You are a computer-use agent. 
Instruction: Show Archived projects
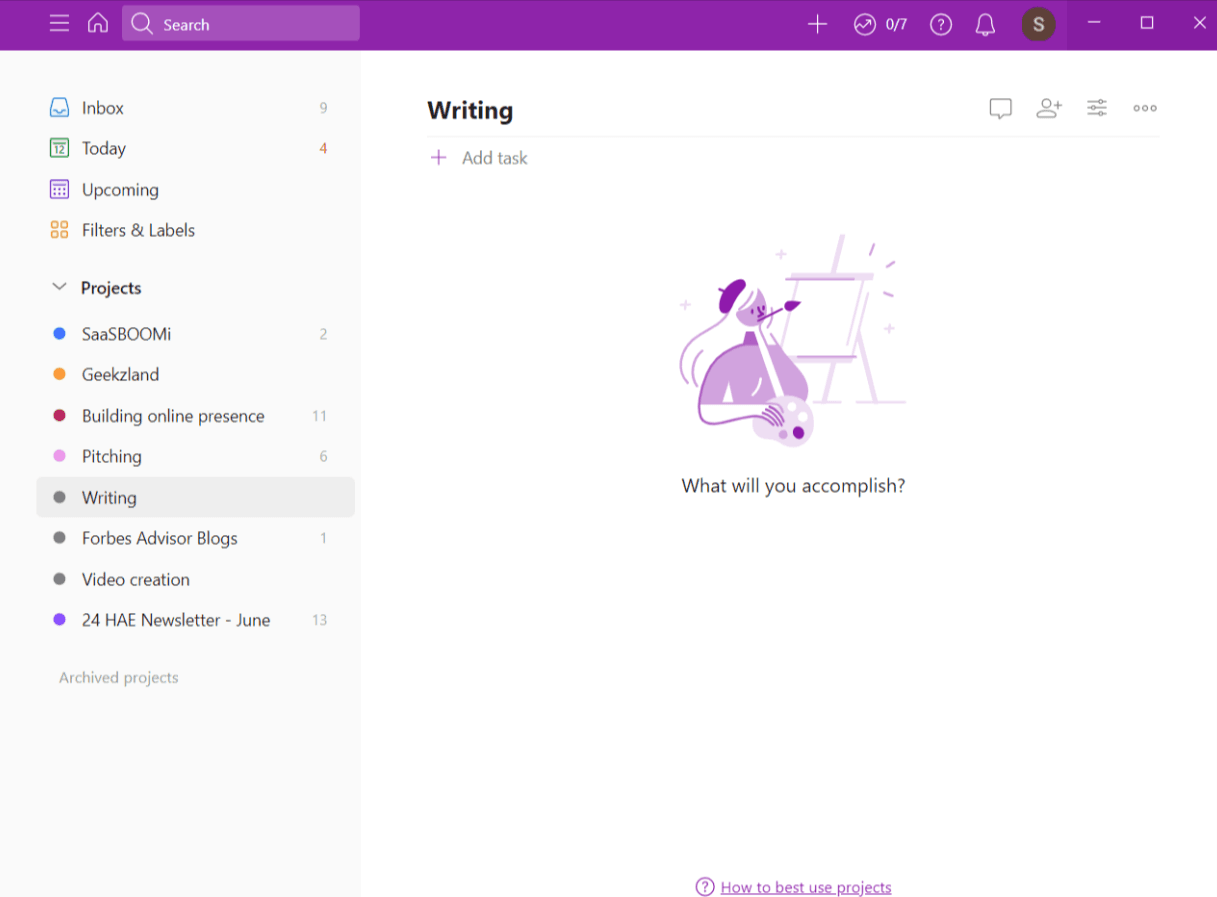(117, 677)
